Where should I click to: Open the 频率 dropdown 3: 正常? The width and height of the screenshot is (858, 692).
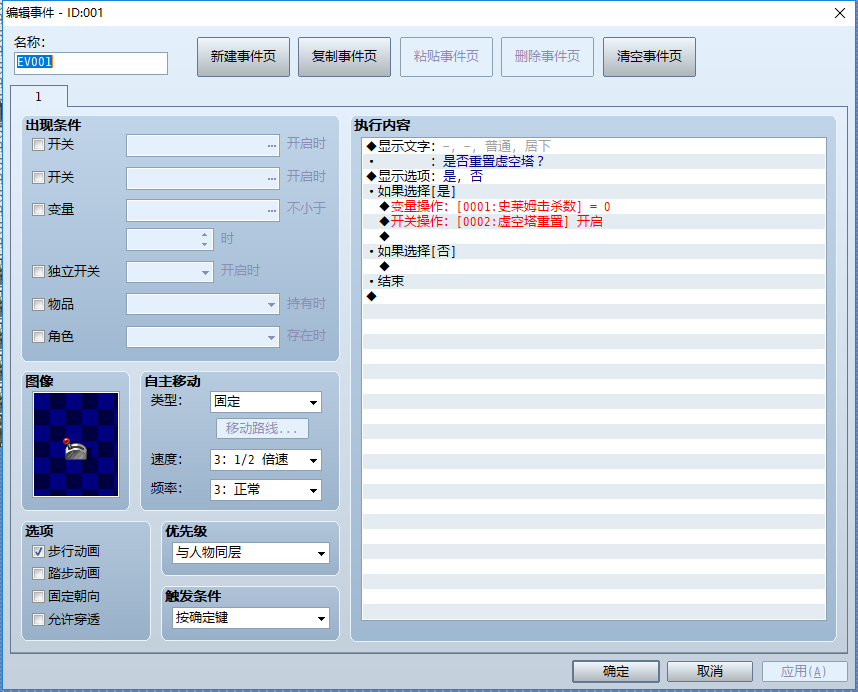266,490
